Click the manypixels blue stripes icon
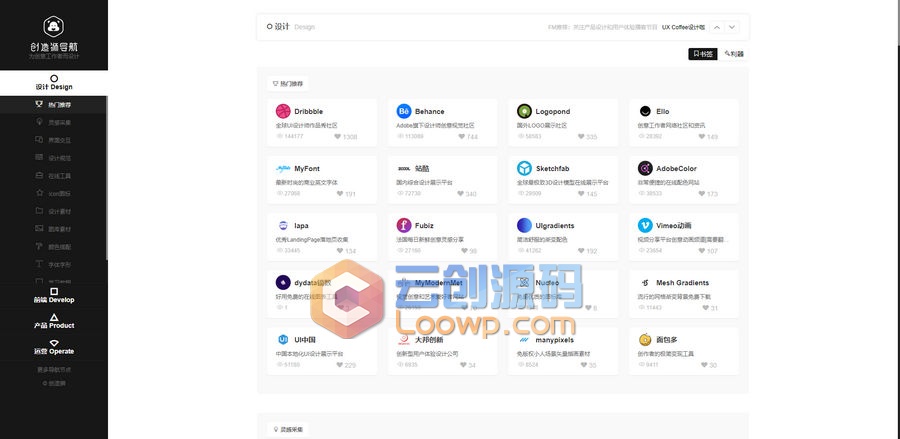The image size is (900, 439). tap(524, 340)
